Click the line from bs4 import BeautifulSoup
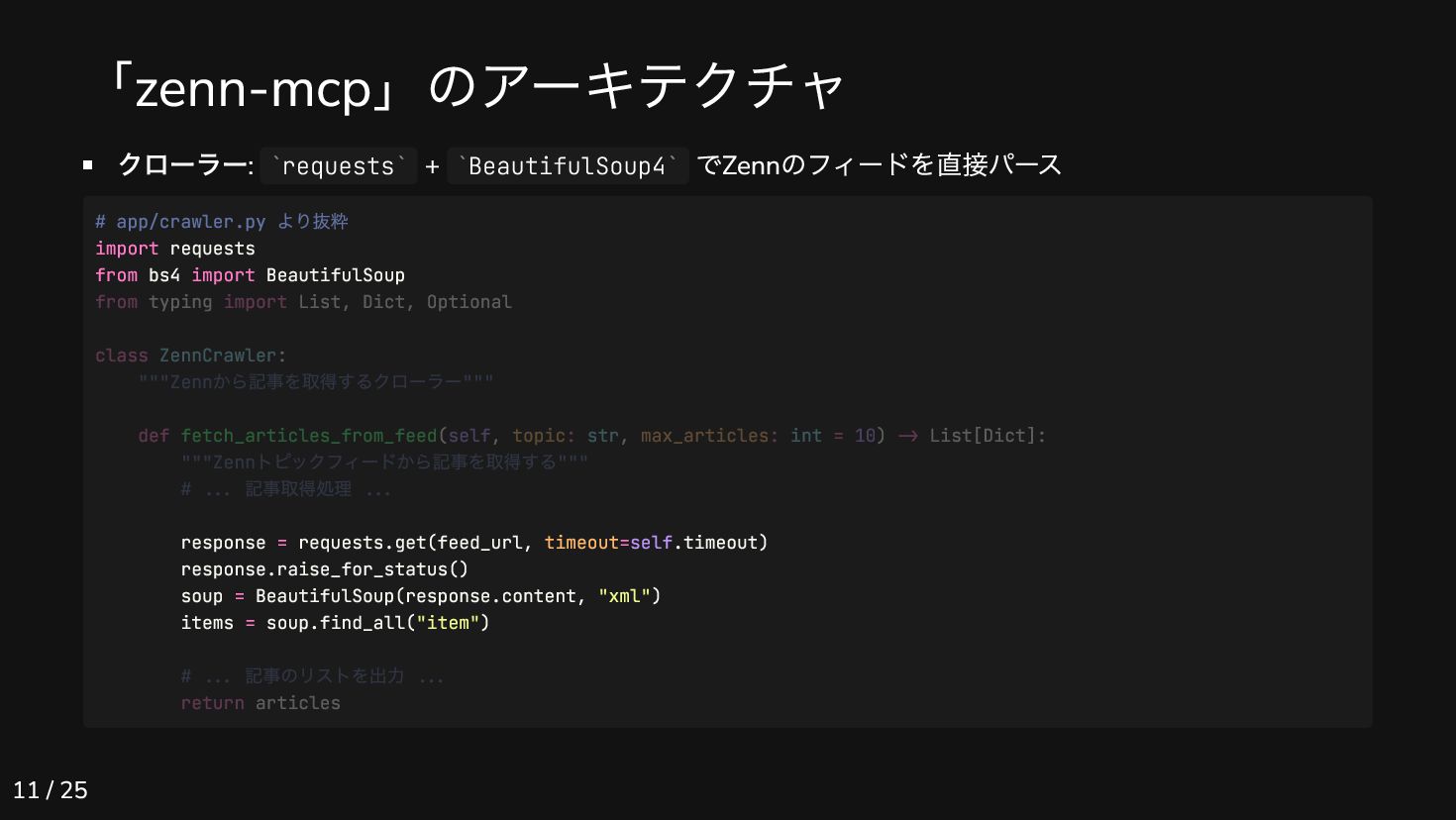This screenshot has height=820, width=1456. [x=250, y=275]
